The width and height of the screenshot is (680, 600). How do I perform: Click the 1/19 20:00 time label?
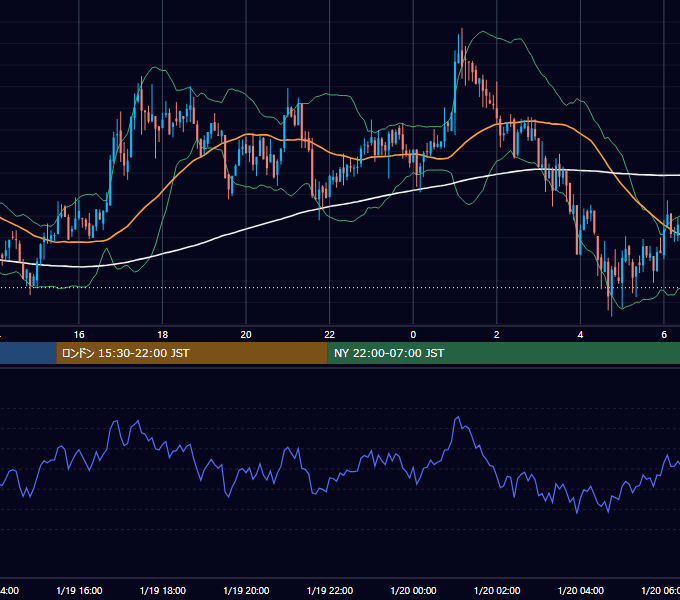point(246,590)
